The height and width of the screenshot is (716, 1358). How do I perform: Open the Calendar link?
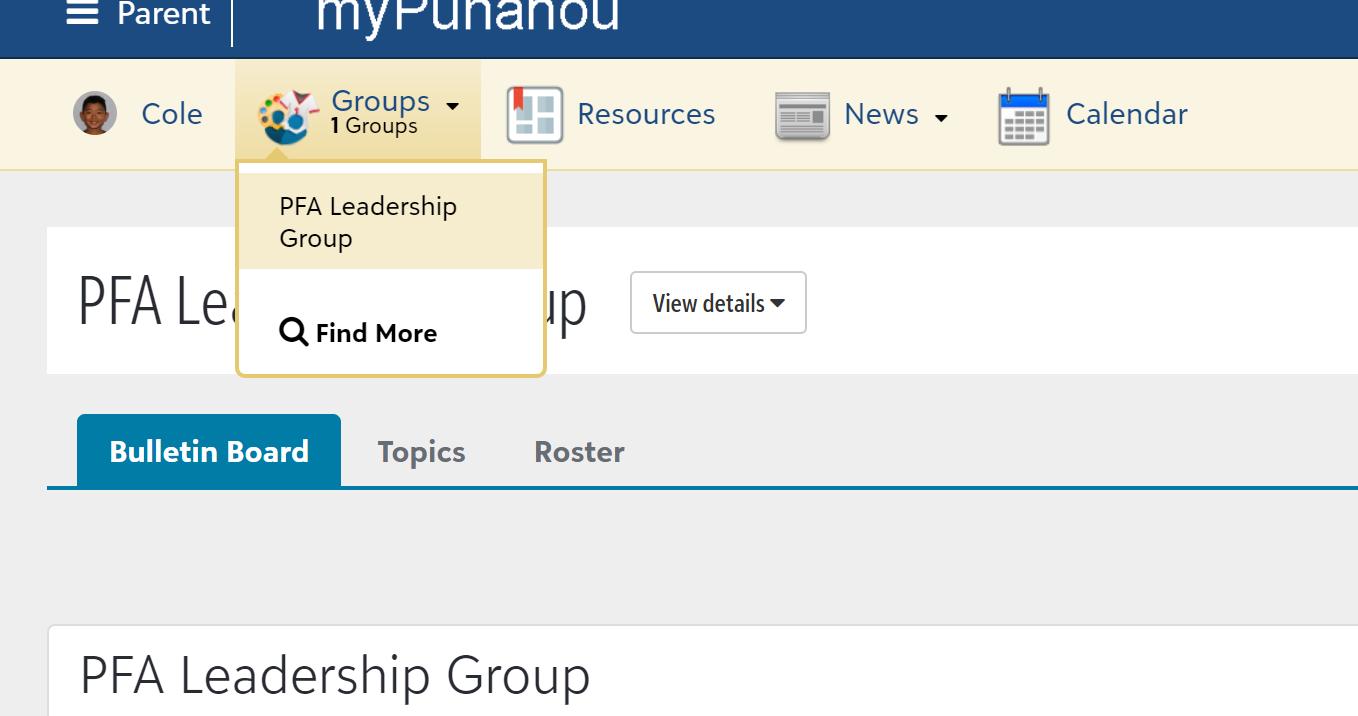[x=1127, y=114]
